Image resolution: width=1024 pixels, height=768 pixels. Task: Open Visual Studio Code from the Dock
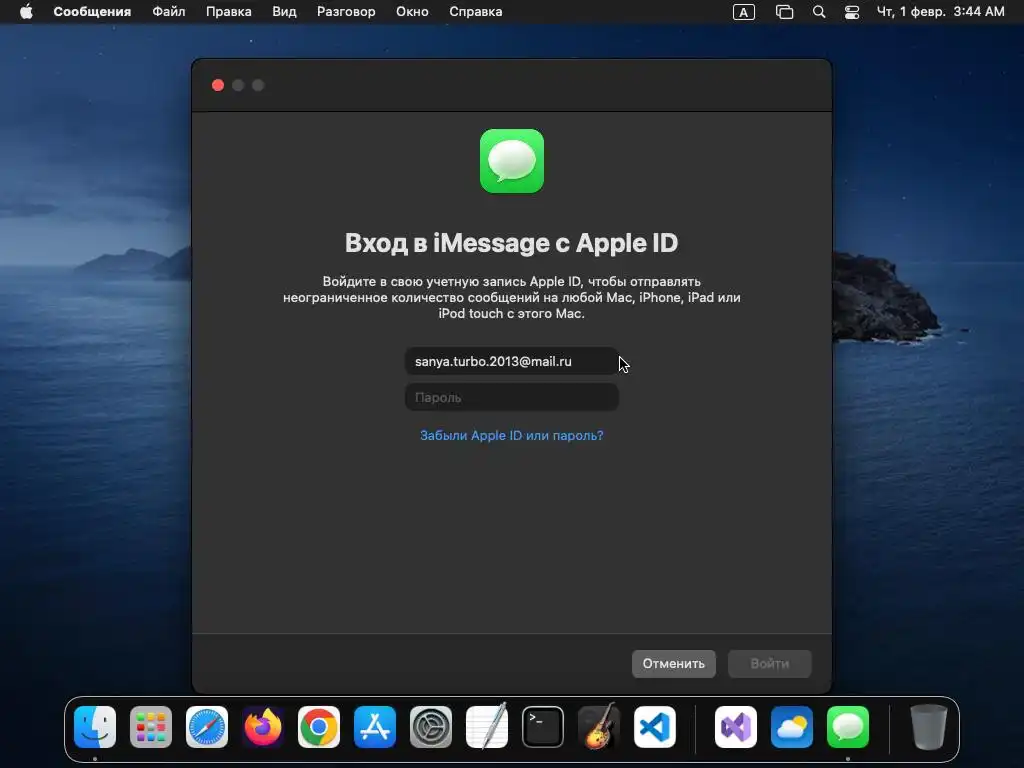pos(655,727)
